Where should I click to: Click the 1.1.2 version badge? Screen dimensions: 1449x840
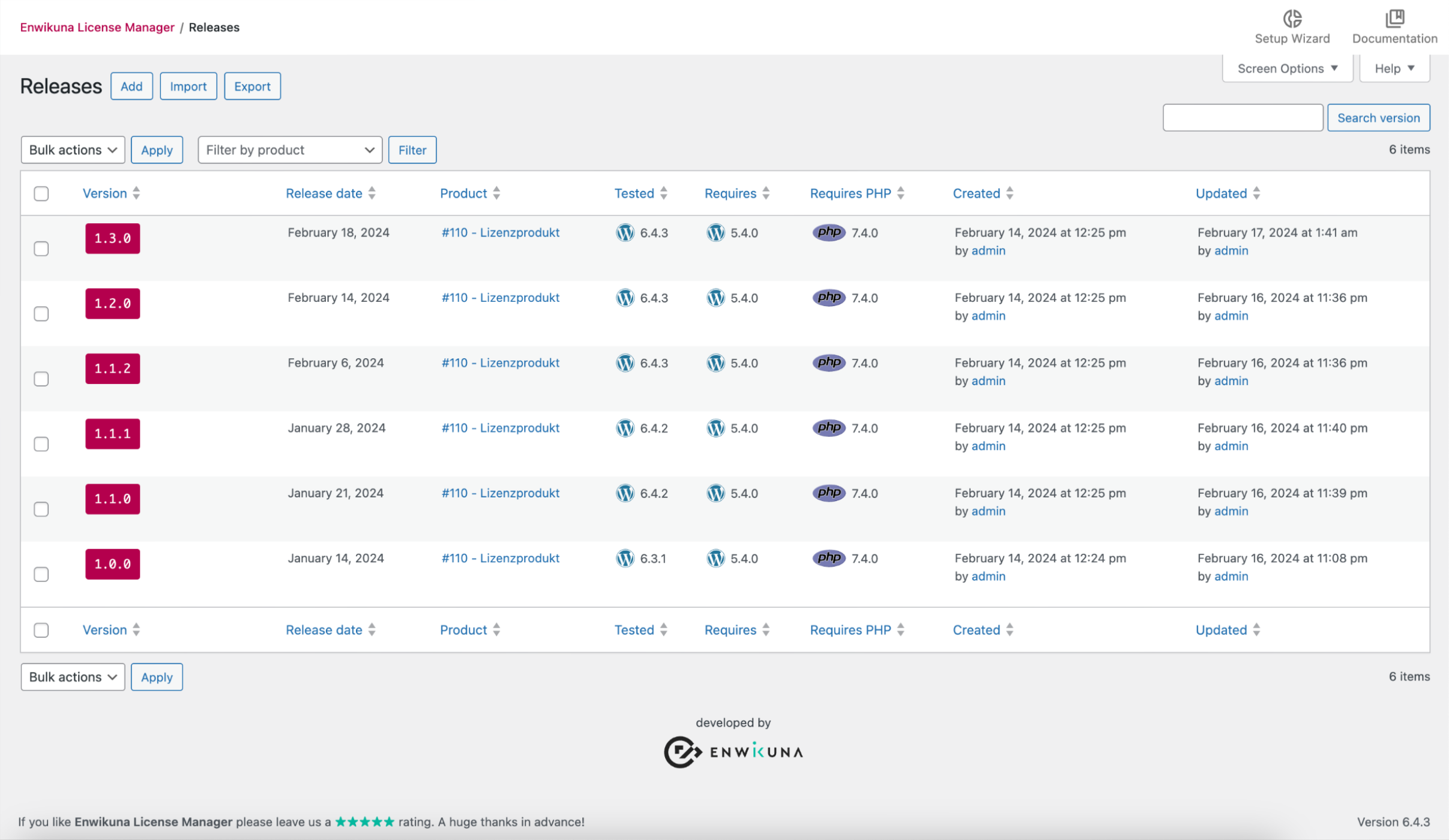tap(112, 368)
